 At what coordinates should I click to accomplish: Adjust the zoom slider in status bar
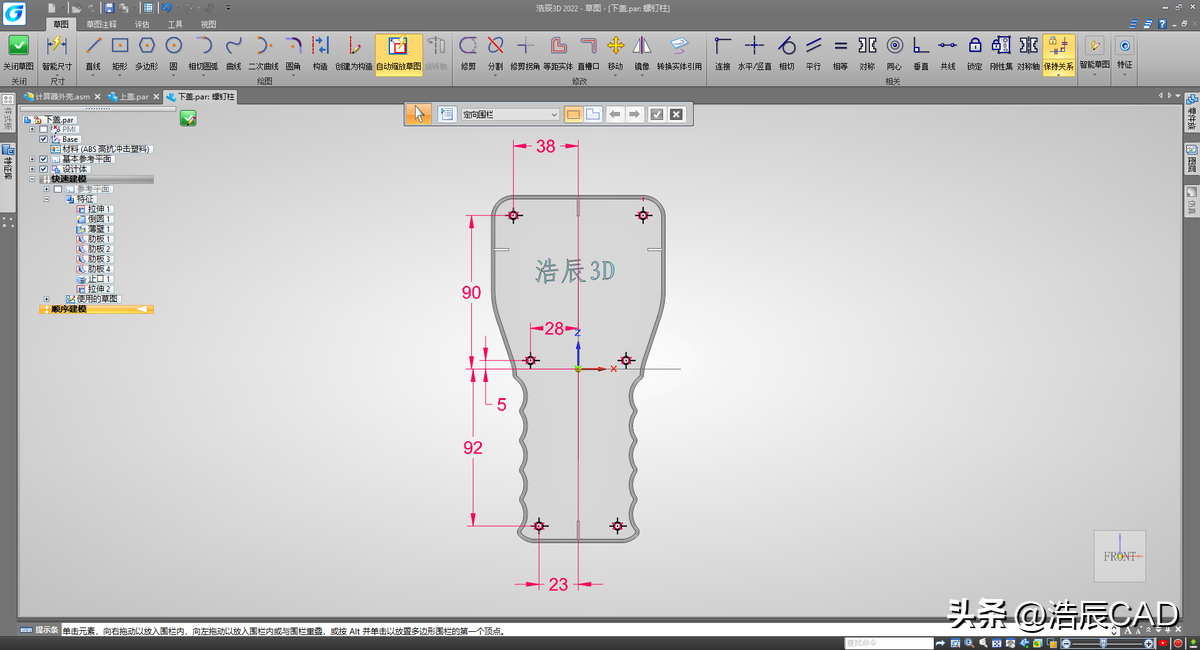[1103, 641]
